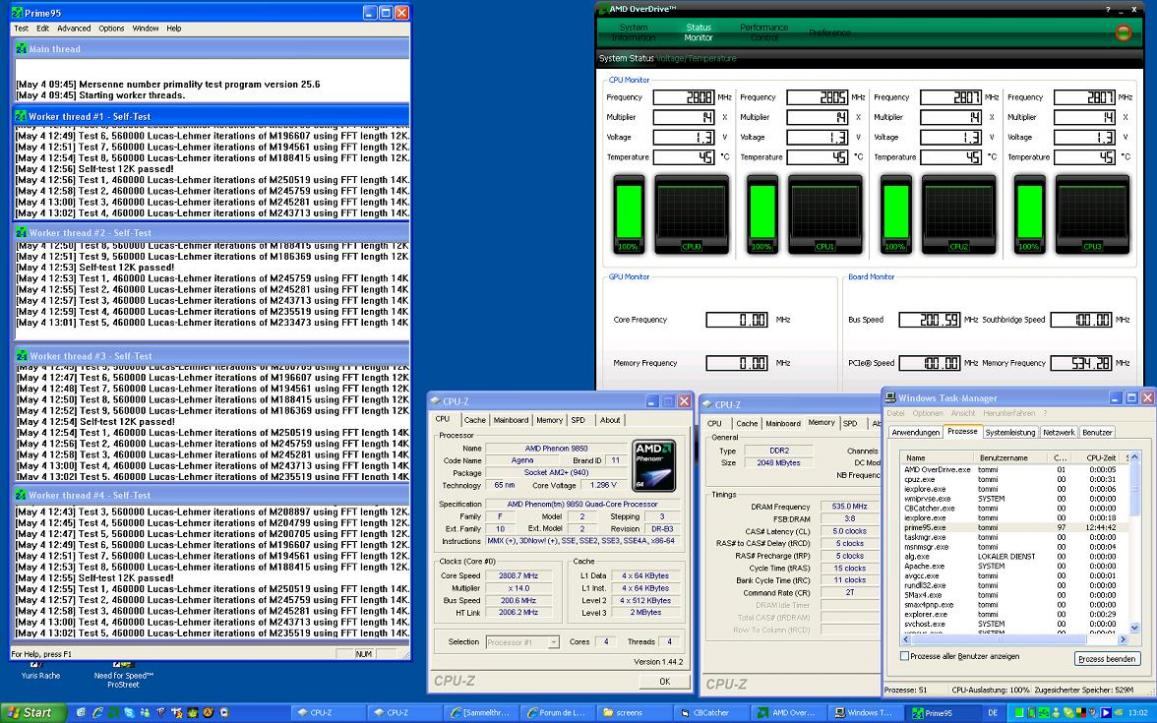This screenshot has height=723, width=1157.
Task: Open the Ansicht menu in Task Manager
Action: pyautogui.click(x=963, y=413)
